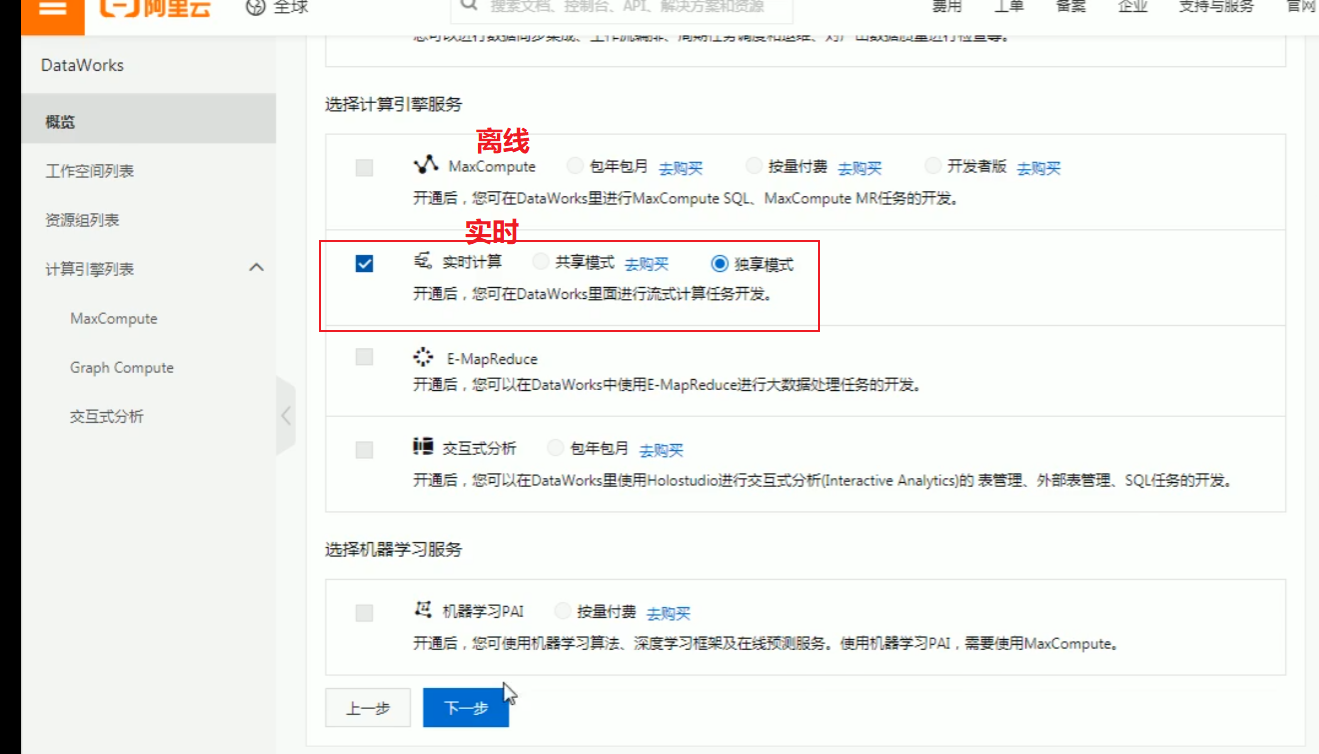Check the MaxCompute checkbox
Screen dimensions: 1319x754
point(364,168)
